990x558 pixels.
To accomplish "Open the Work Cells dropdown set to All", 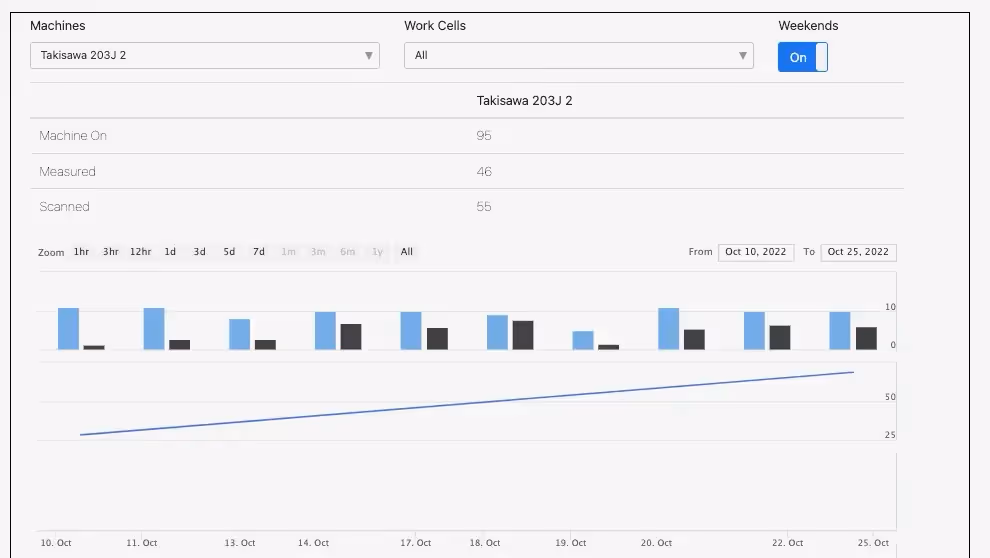I will (578, 56).
